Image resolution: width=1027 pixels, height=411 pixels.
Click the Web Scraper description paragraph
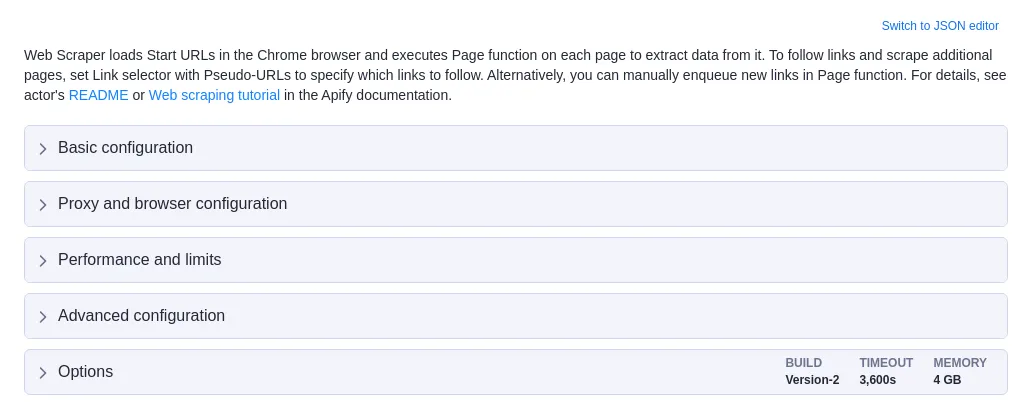(515, 75)
